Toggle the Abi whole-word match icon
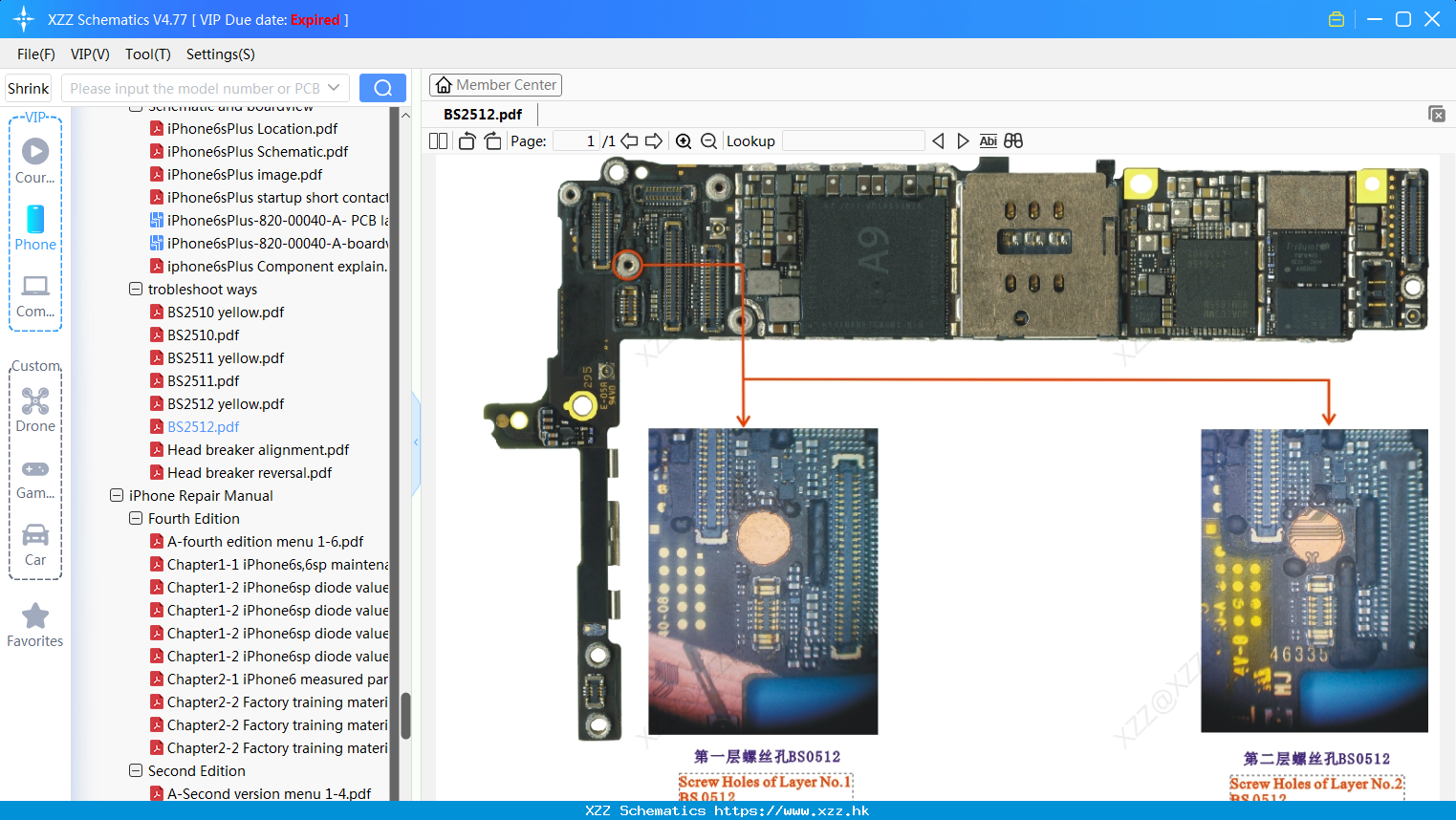 (x=989, y=141)
